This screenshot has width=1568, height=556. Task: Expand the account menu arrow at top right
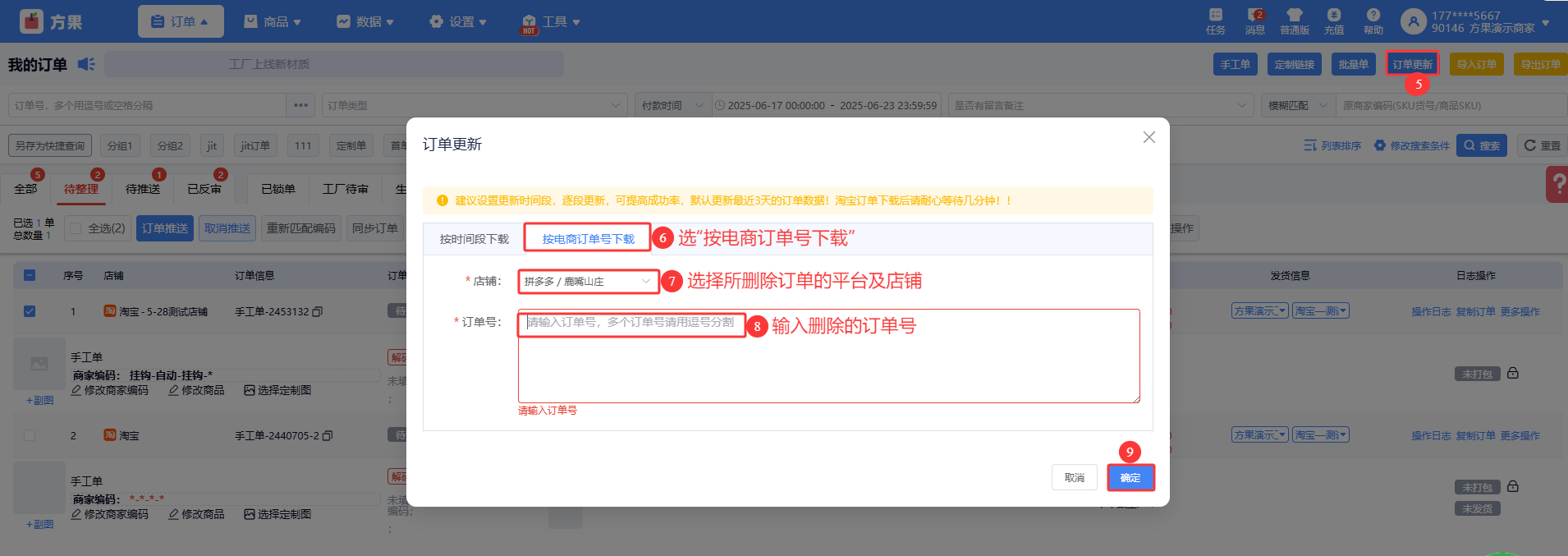1546,23
